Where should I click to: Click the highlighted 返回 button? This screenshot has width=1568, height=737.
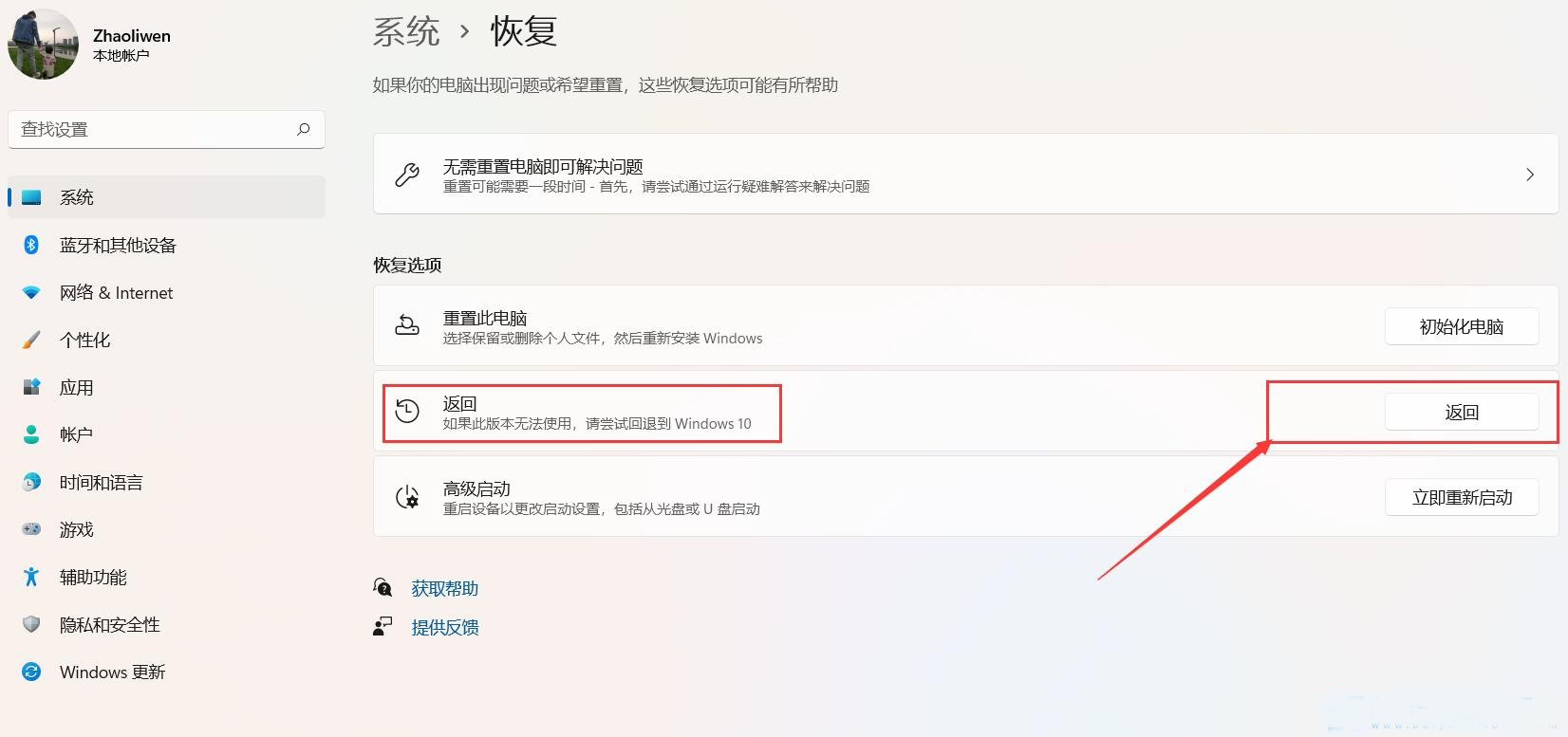coord(1463,412)
